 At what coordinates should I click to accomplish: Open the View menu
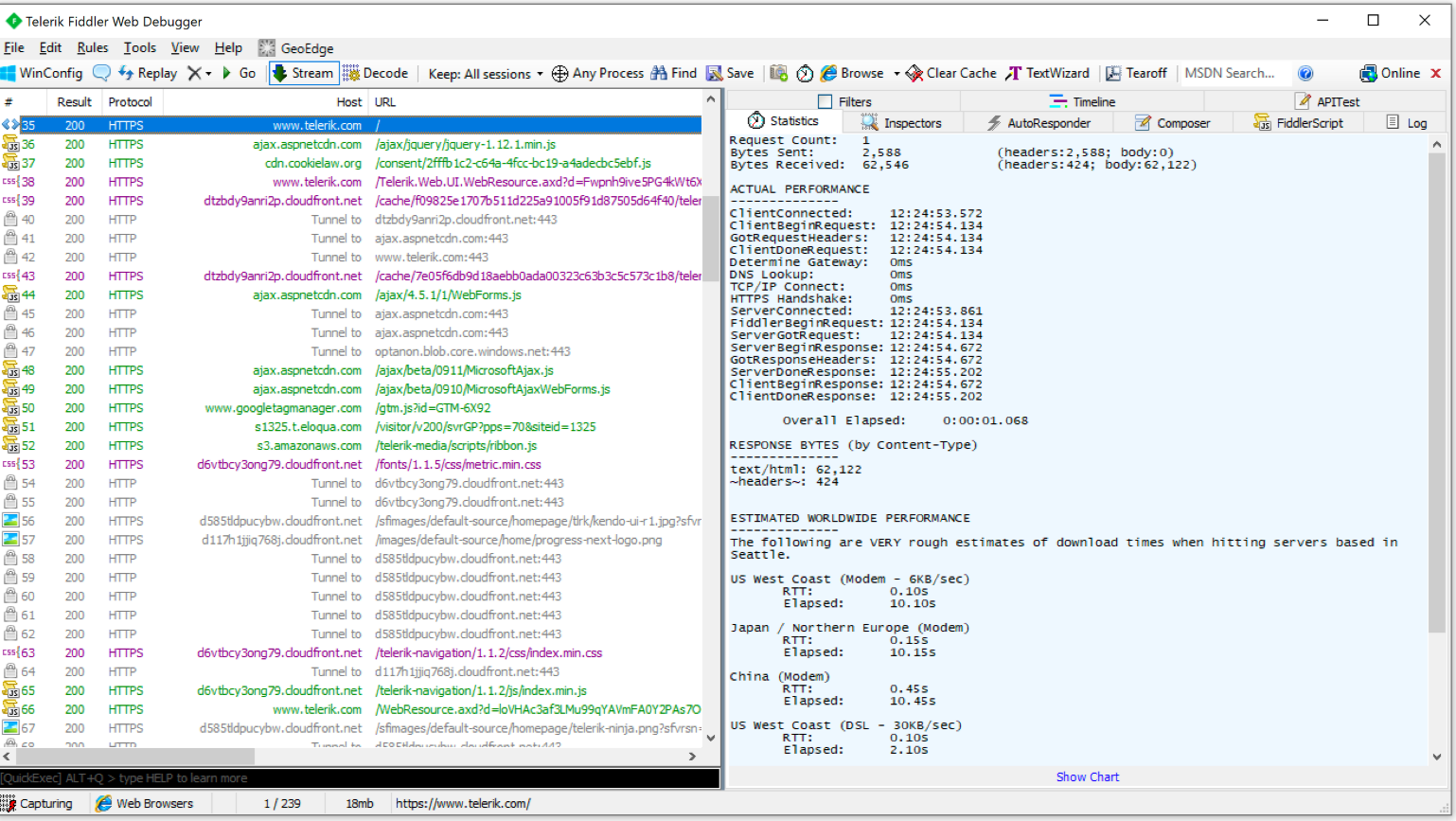click(185, 47)
